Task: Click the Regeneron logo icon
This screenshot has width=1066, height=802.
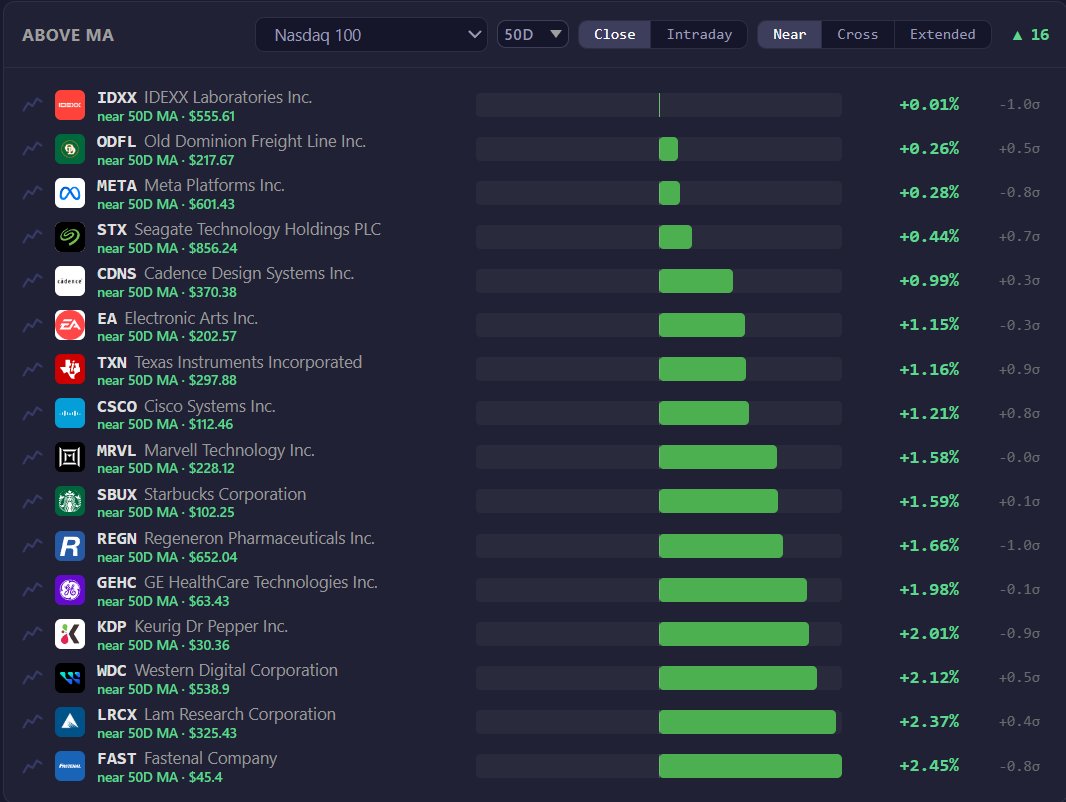Action: pyautogui.click(x=70, y=546)
